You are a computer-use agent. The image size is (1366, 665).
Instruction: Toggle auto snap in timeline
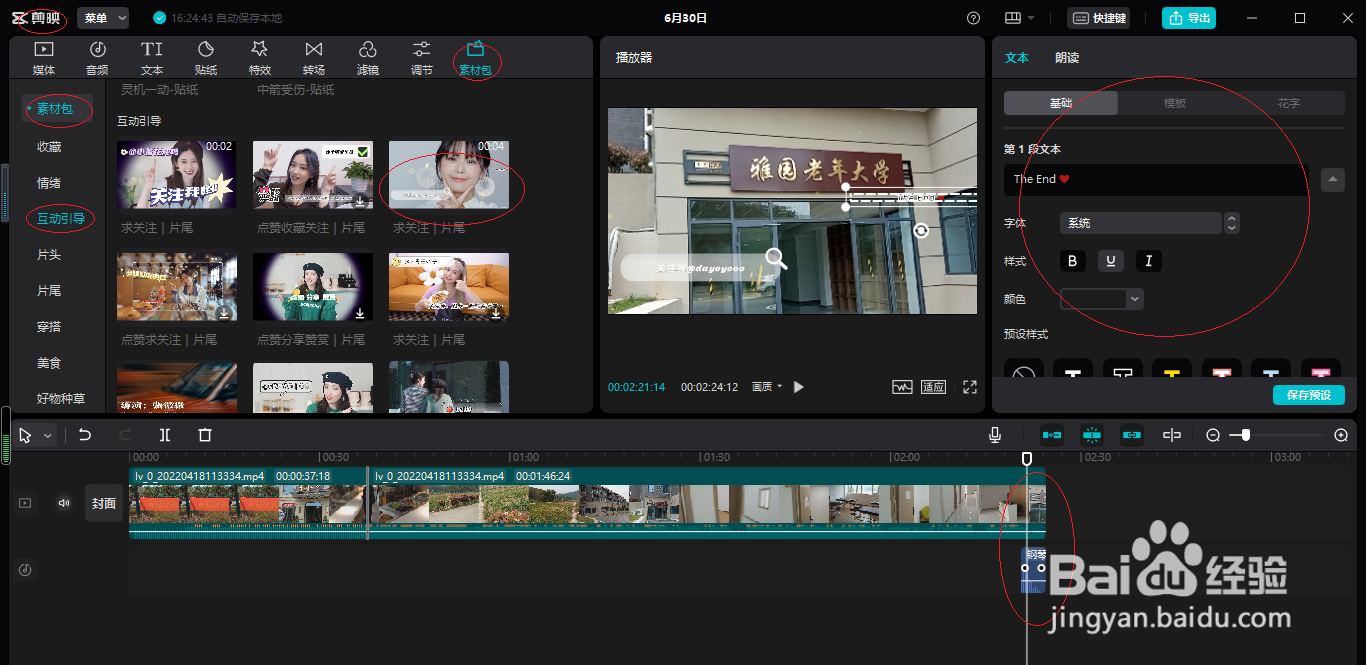(1092, 435)
